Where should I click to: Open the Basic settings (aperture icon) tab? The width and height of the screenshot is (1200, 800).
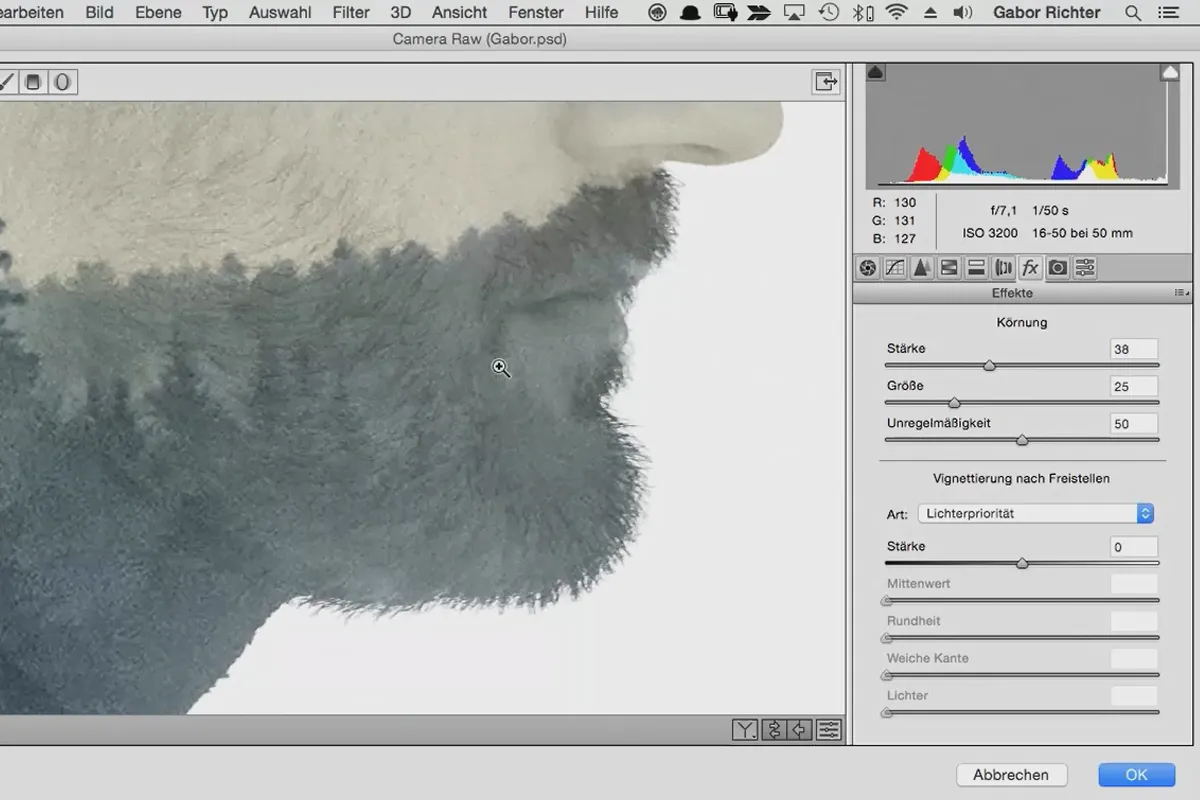(868, 268)
